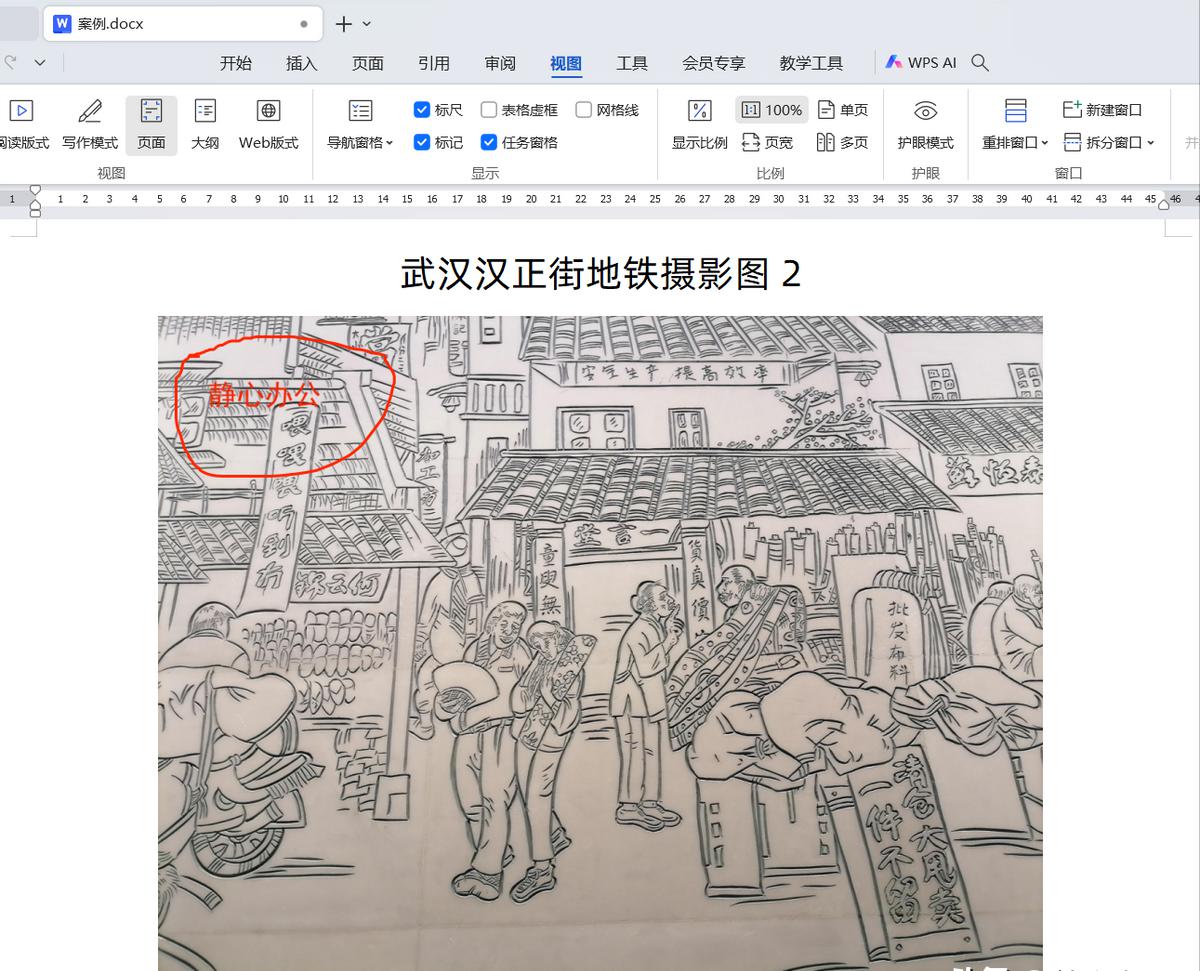Open the 阅读版式 reading layout
The height and width of the screenshot is (971, 1200).
click(x=24, y=125)
